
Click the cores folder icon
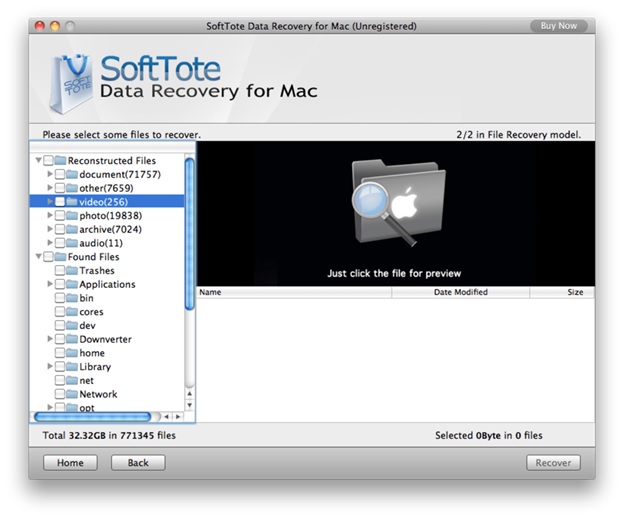pos(72,312)
